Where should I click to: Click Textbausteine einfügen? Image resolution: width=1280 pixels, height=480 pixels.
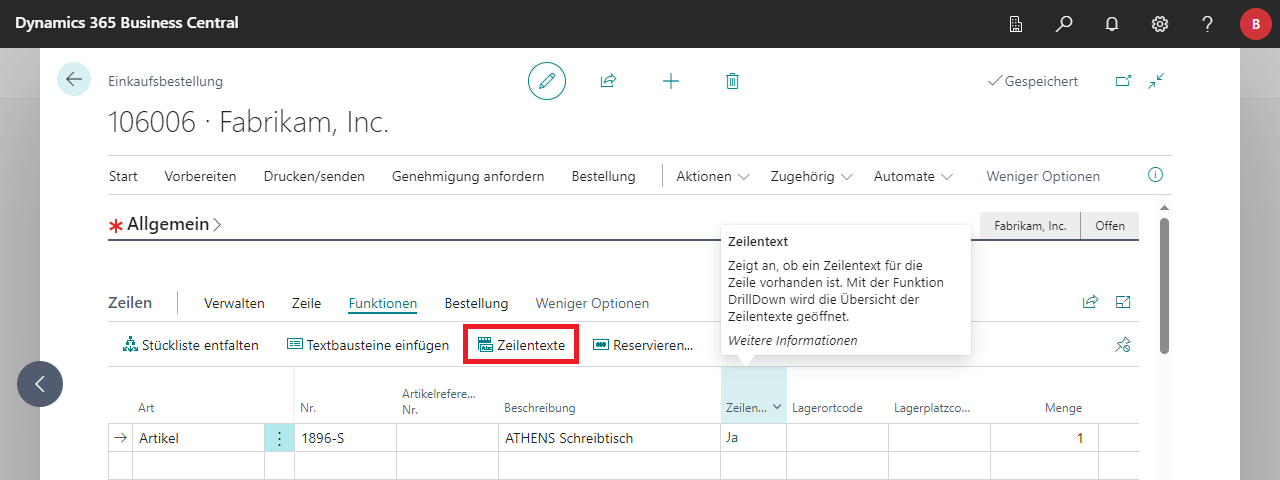367,345
